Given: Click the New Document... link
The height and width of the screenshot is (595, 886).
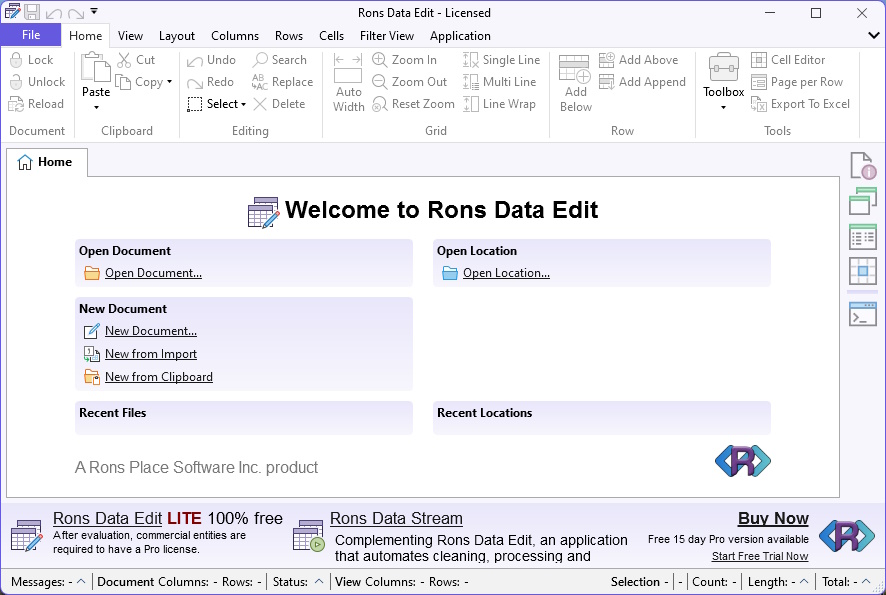Looking at the screenshot, I should click(151, 331).
